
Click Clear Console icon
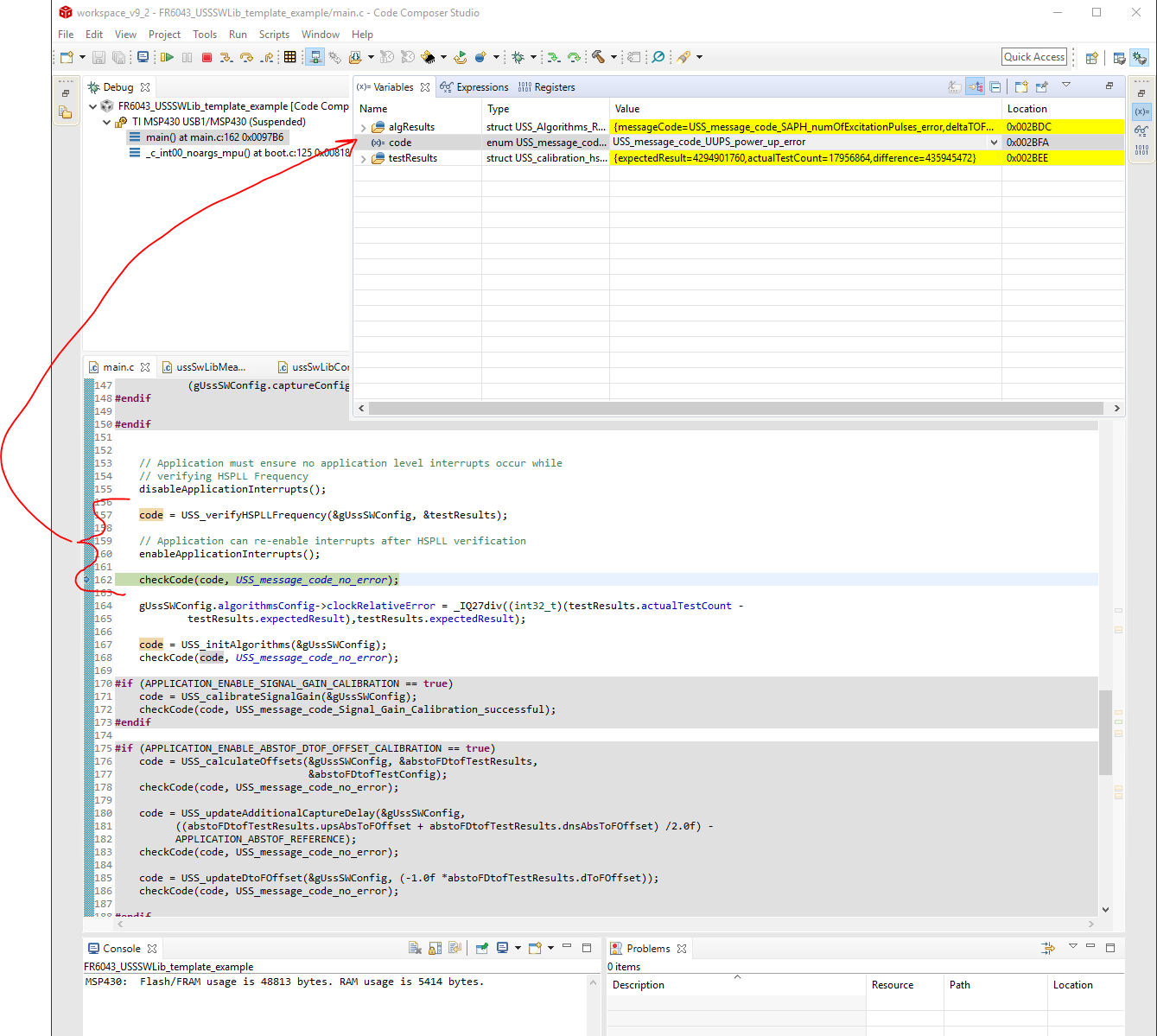click(415, 948)
